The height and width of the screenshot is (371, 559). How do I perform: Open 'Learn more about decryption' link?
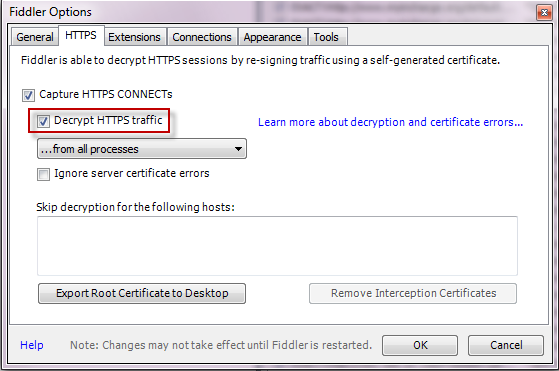(x=390, y=122)
